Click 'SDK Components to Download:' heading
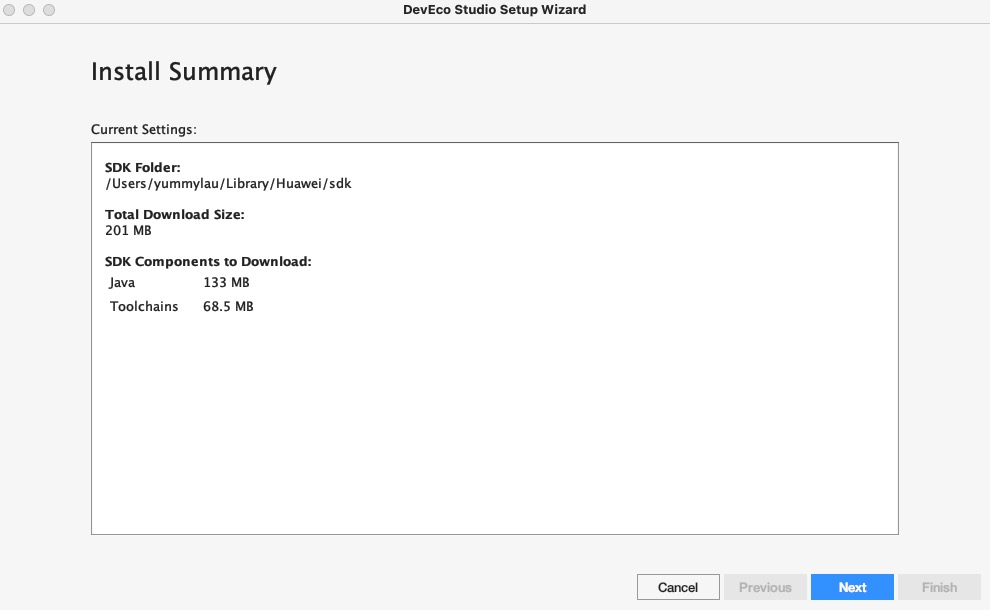990x610 pixels. coord(208,261)
